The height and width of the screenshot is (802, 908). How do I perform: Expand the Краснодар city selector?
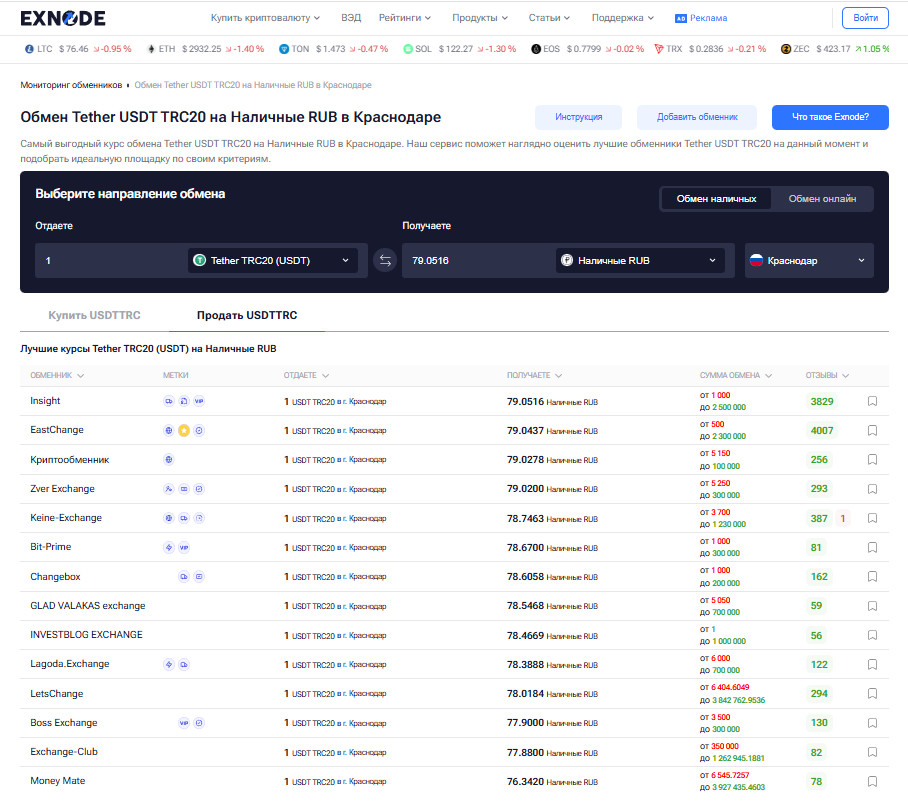(x=809, y=261)
